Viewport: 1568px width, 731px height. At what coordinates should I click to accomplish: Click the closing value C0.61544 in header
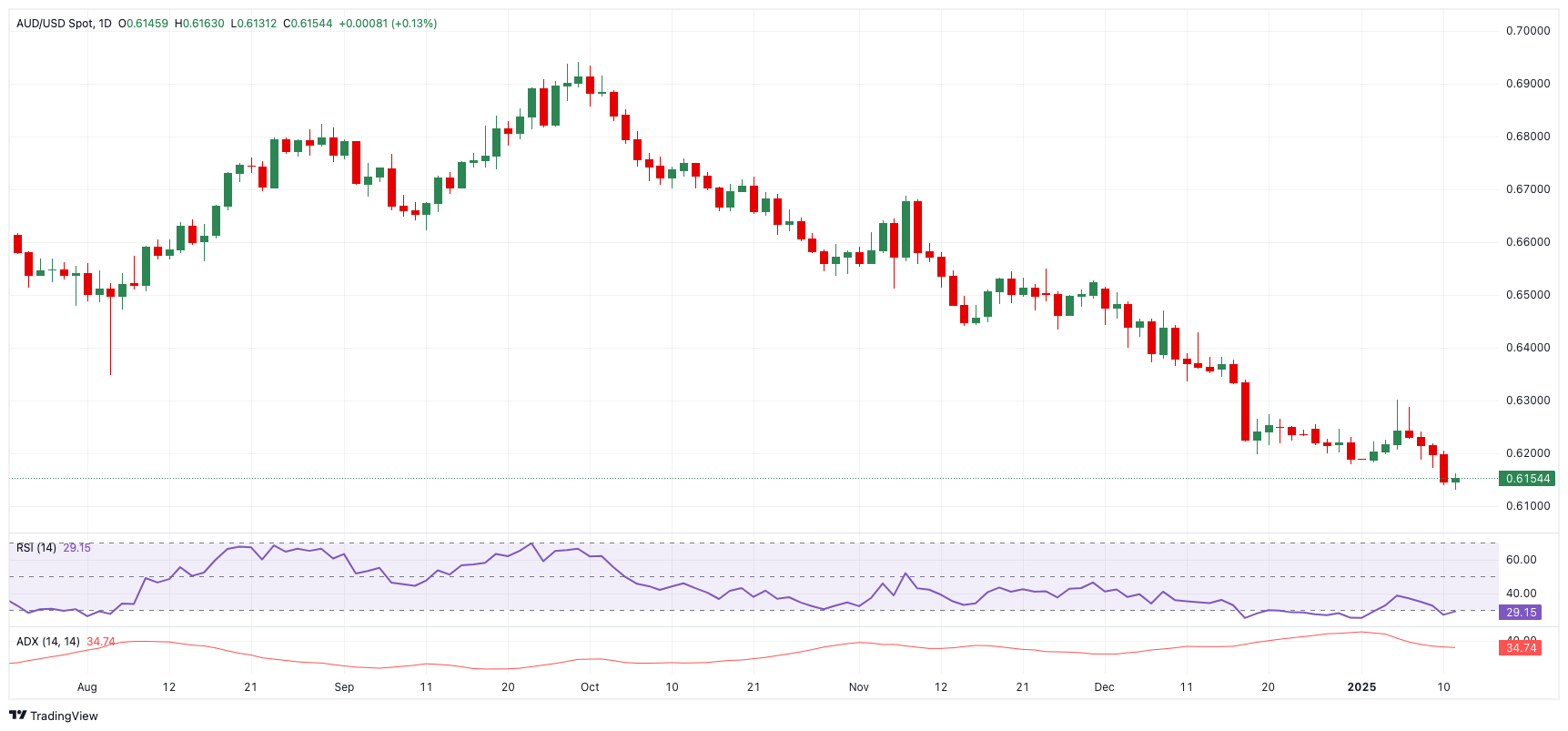308,24
